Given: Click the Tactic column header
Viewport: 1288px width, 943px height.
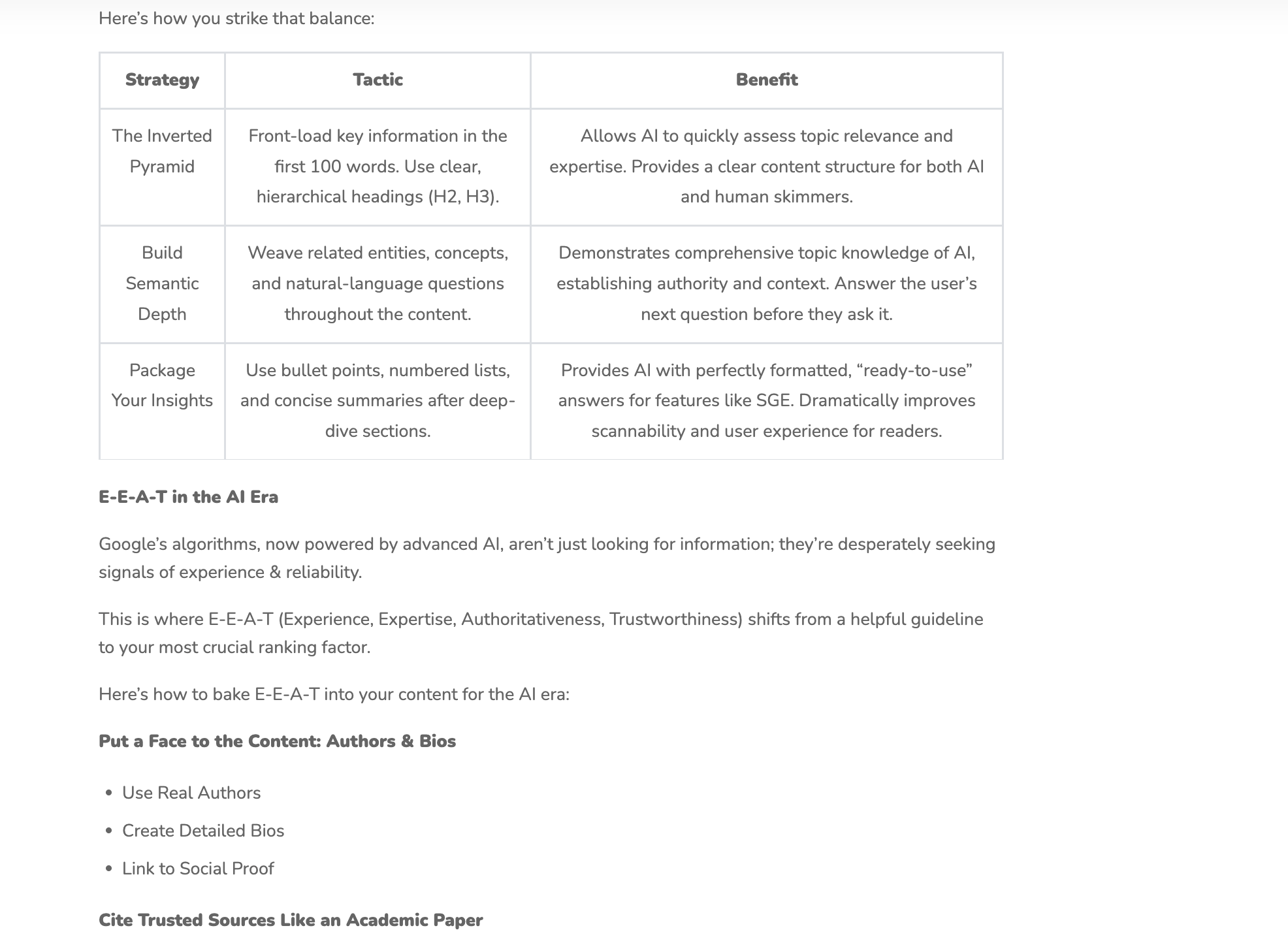Looking at the screenshot, I should point(378,80).
